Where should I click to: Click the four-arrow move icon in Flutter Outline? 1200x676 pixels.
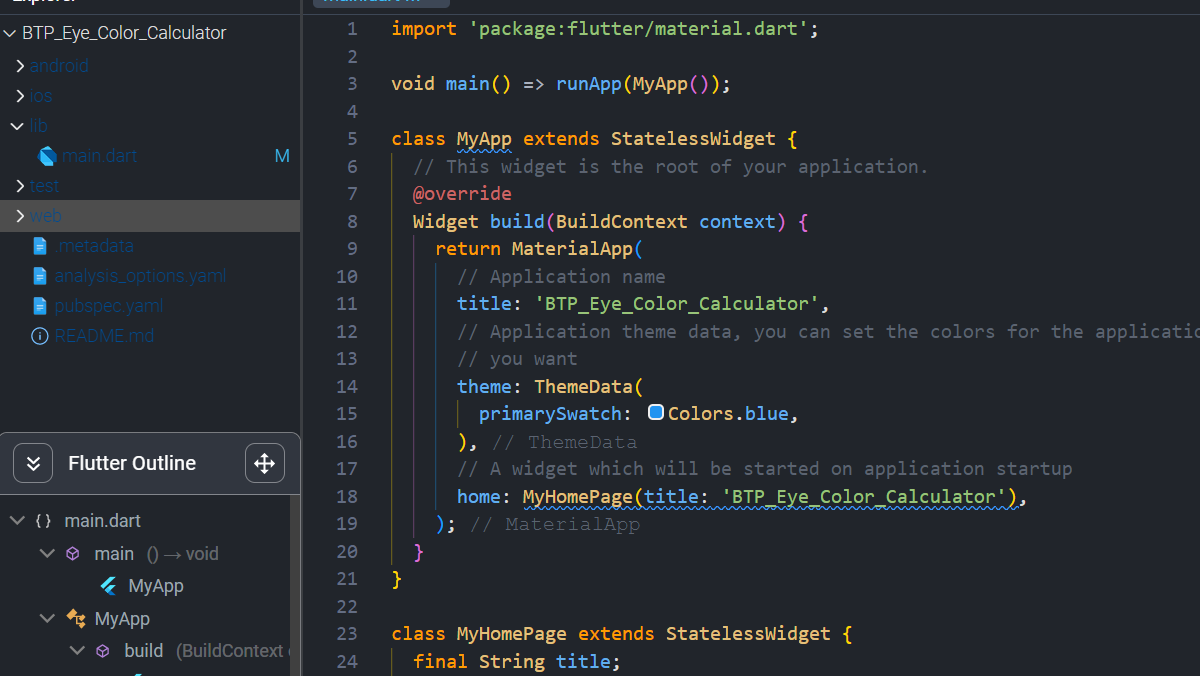click(265, 463)
